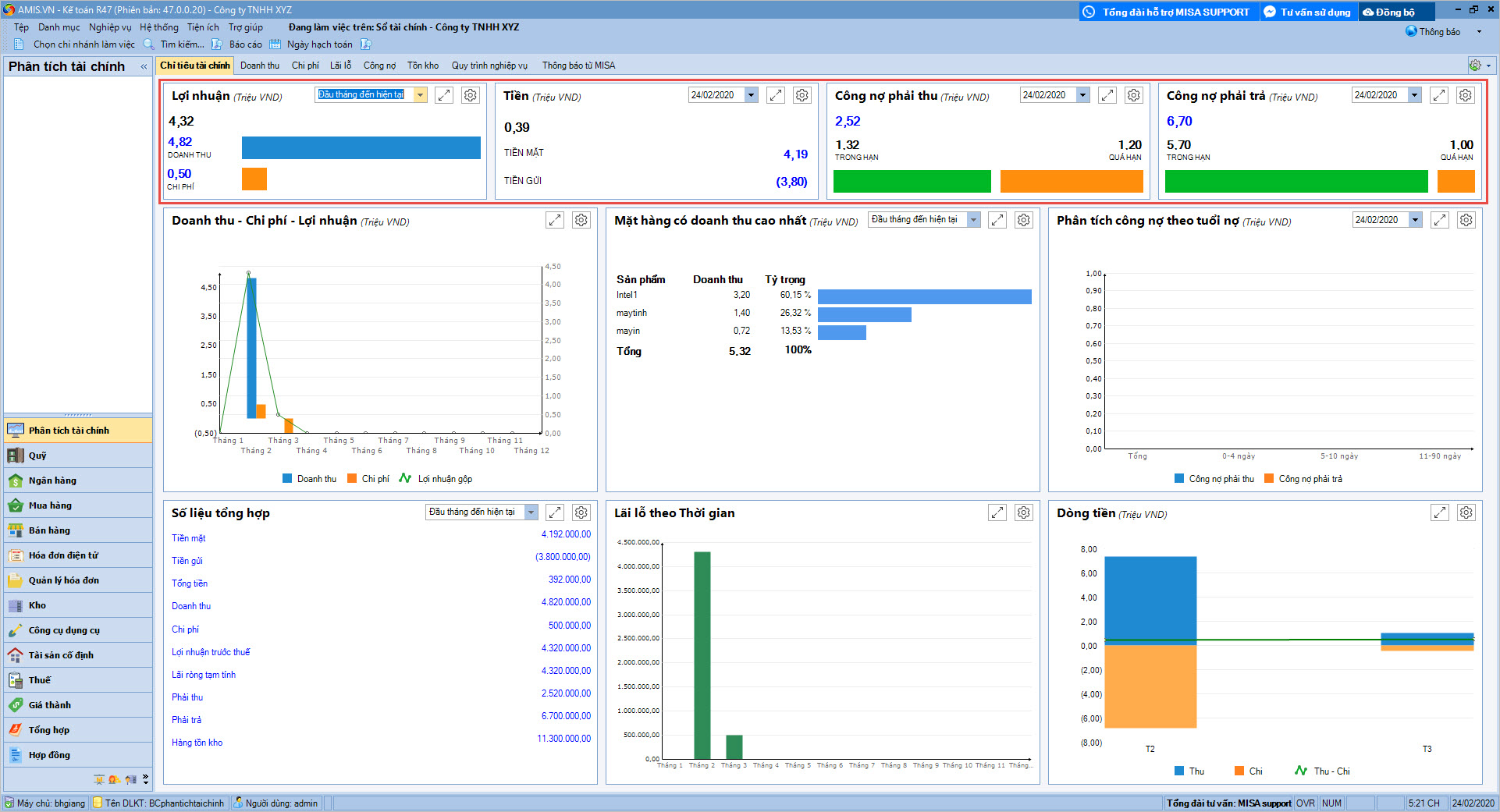This screenshot has height=812, width=1500.
Task: Expand the Lợi nhuận widget to full view
Action: click(x=444, y=95)
